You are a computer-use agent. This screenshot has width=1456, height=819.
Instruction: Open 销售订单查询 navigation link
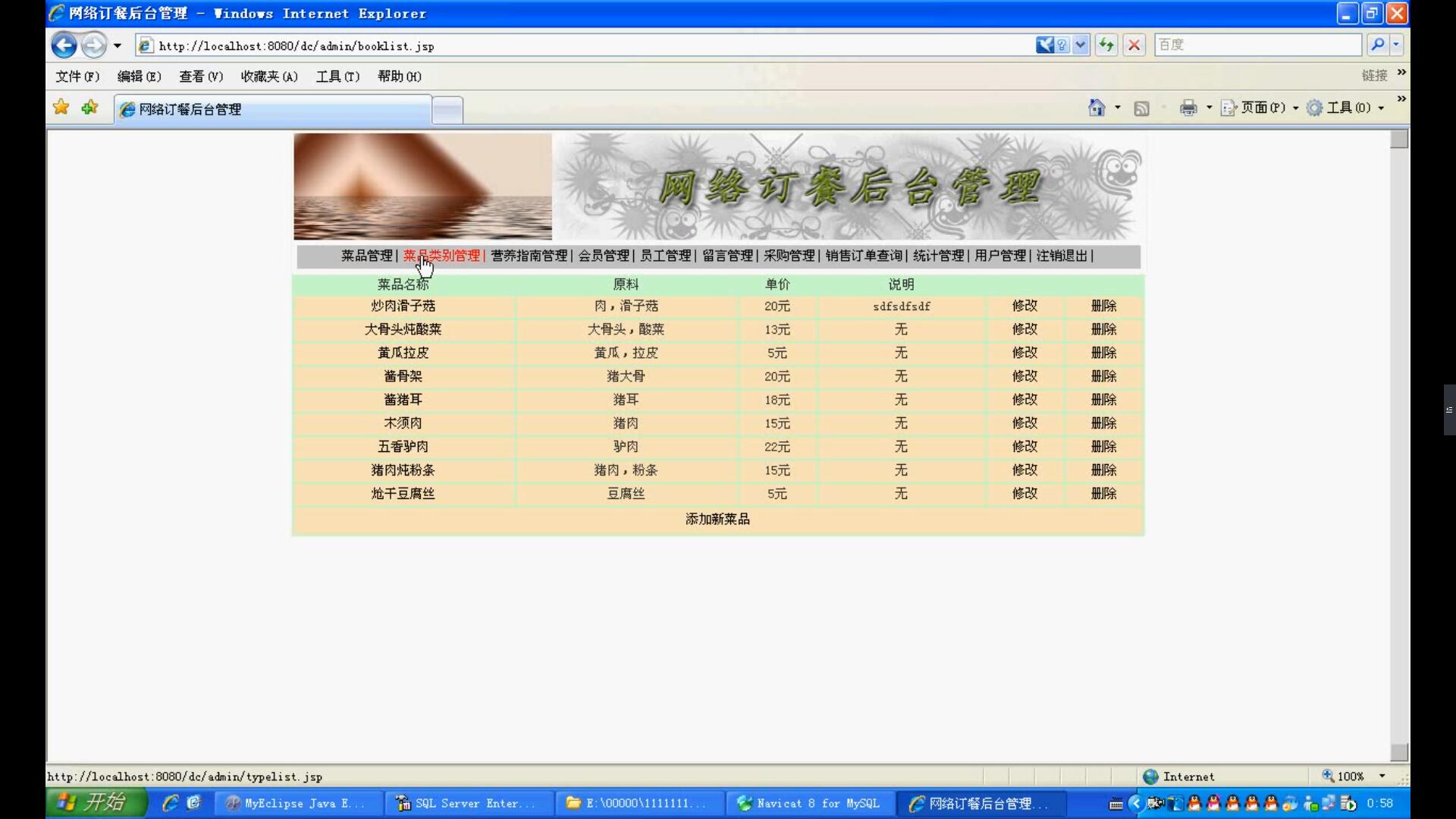(x=864, y=256)
